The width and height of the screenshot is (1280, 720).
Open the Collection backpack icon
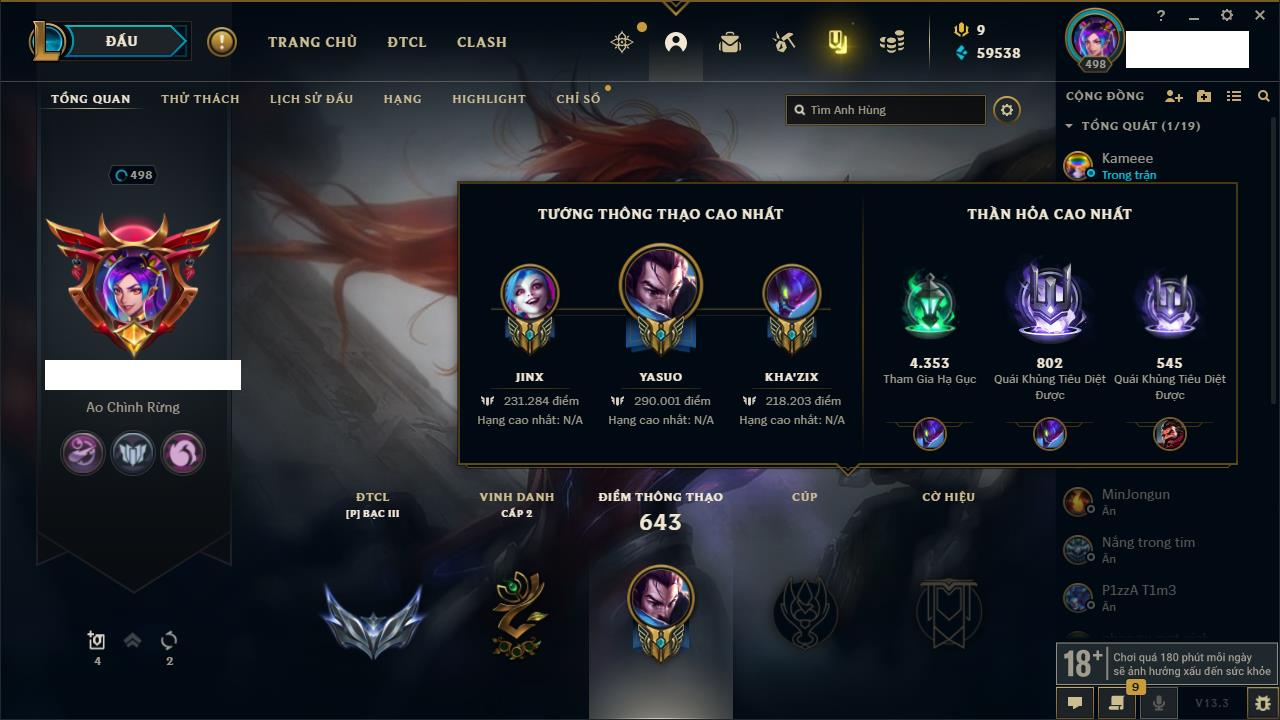[730, 42]
